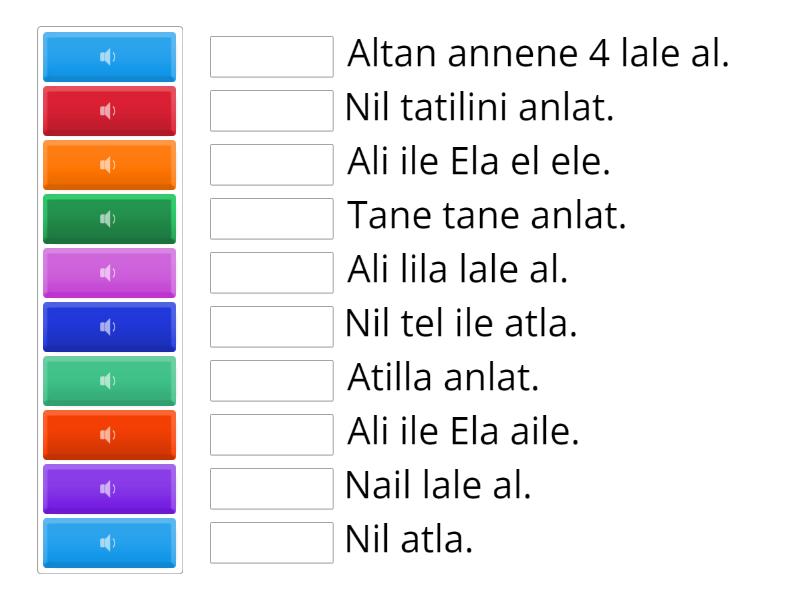The width and height of the screenshot is (800, 600).
Task: Play the light blue audio button above red
Action: (109, 57)
